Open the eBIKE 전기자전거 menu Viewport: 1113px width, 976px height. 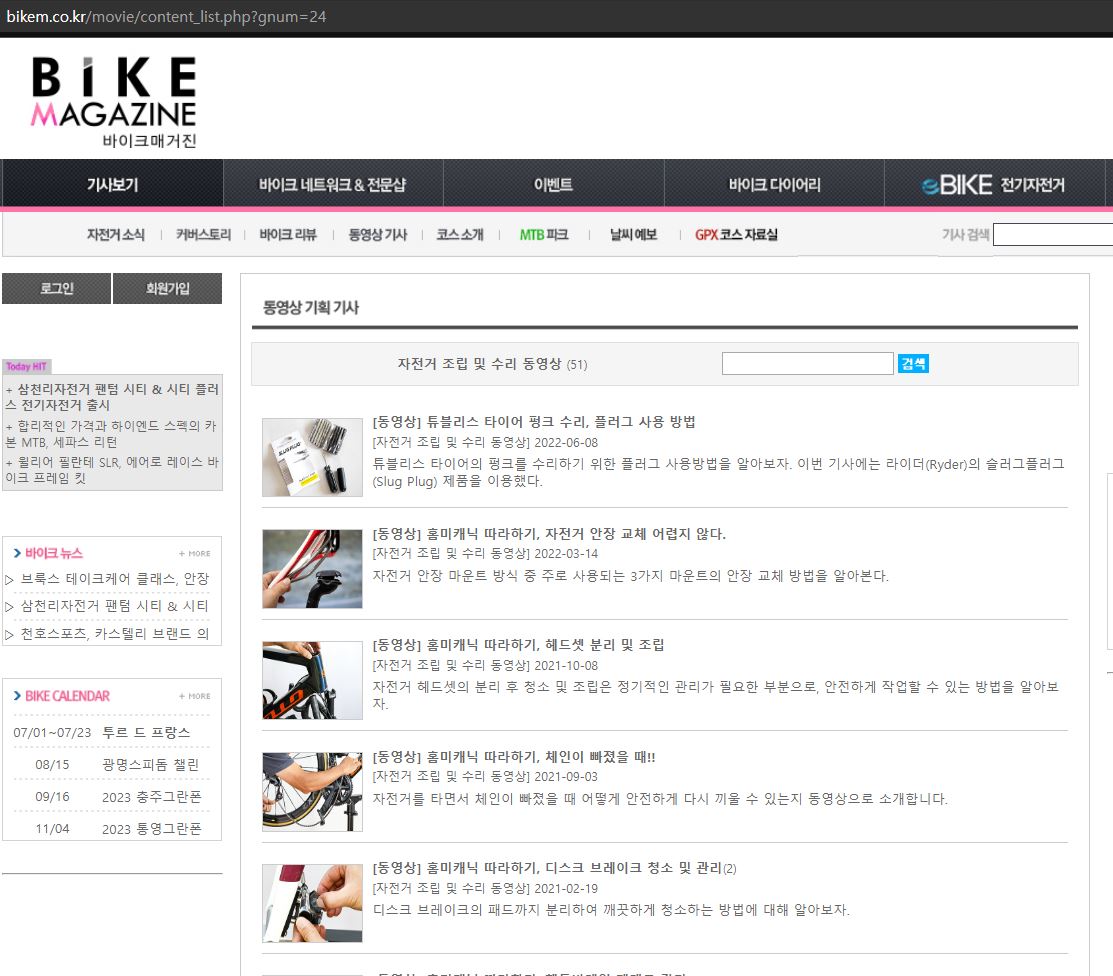[993, 185]
